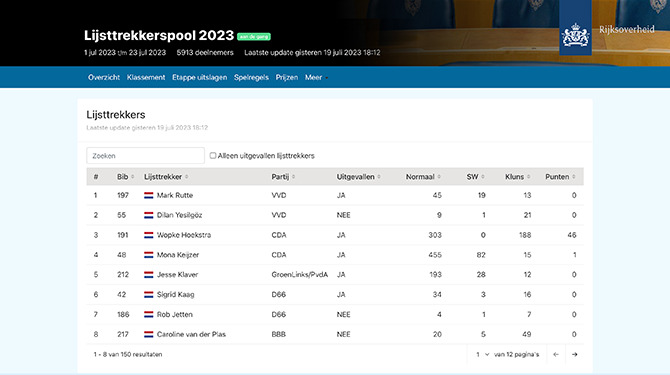Viewport: 670px width, 375px height.
Task: Click '5913 deelnemers' header text
Action: (x=205, y=53)
